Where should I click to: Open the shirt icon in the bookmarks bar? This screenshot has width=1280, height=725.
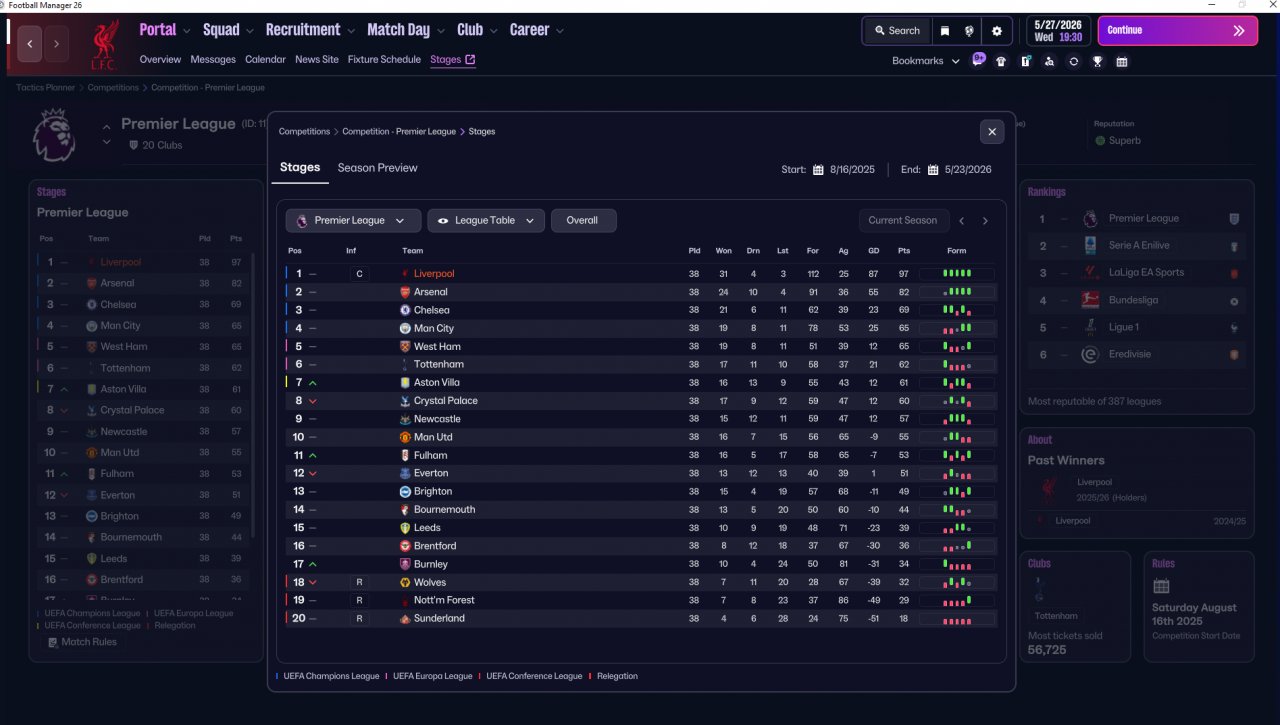coord(1001,61)
